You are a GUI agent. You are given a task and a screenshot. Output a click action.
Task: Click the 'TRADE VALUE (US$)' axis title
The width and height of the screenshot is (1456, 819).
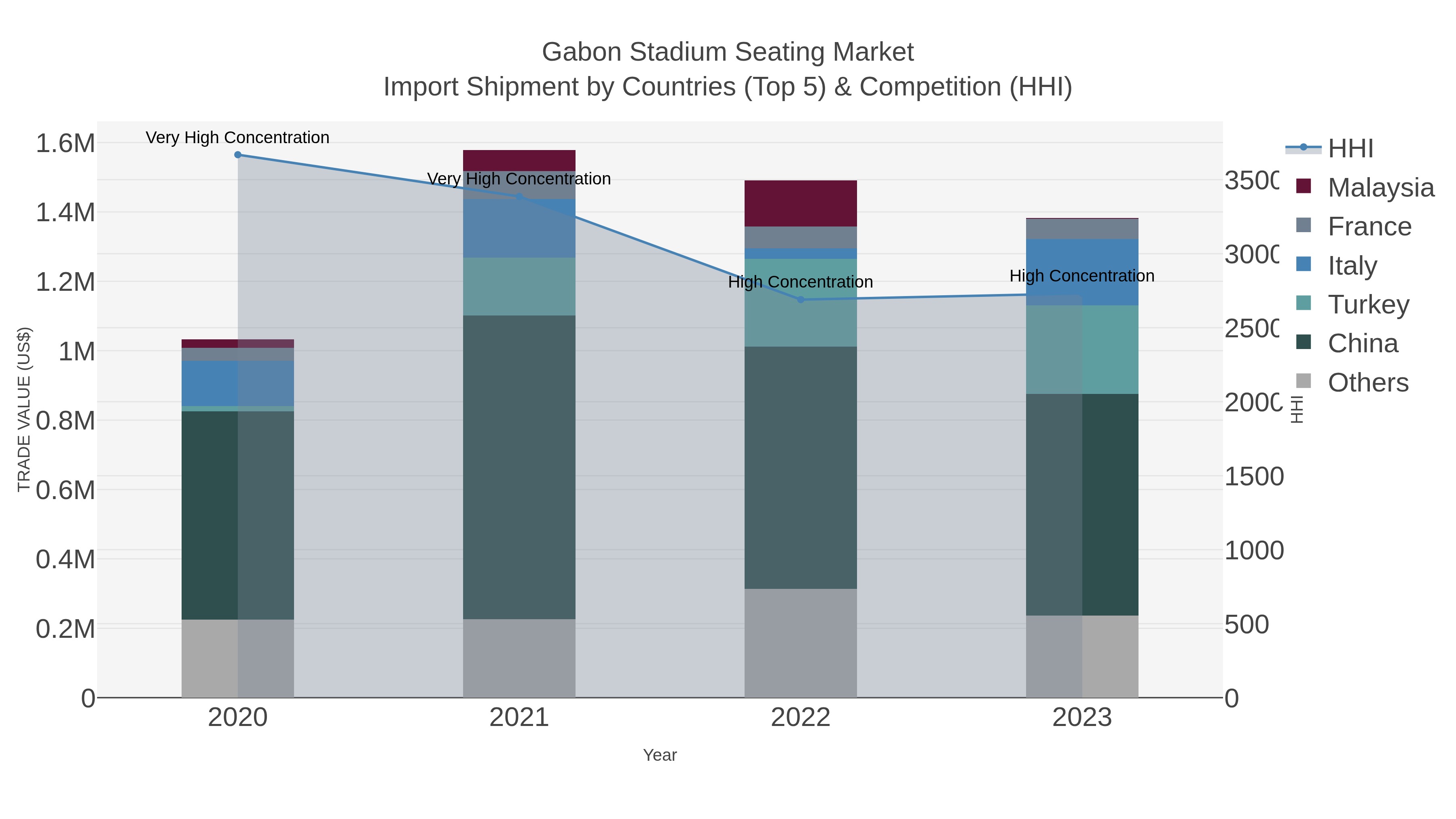tap(24, 409)
